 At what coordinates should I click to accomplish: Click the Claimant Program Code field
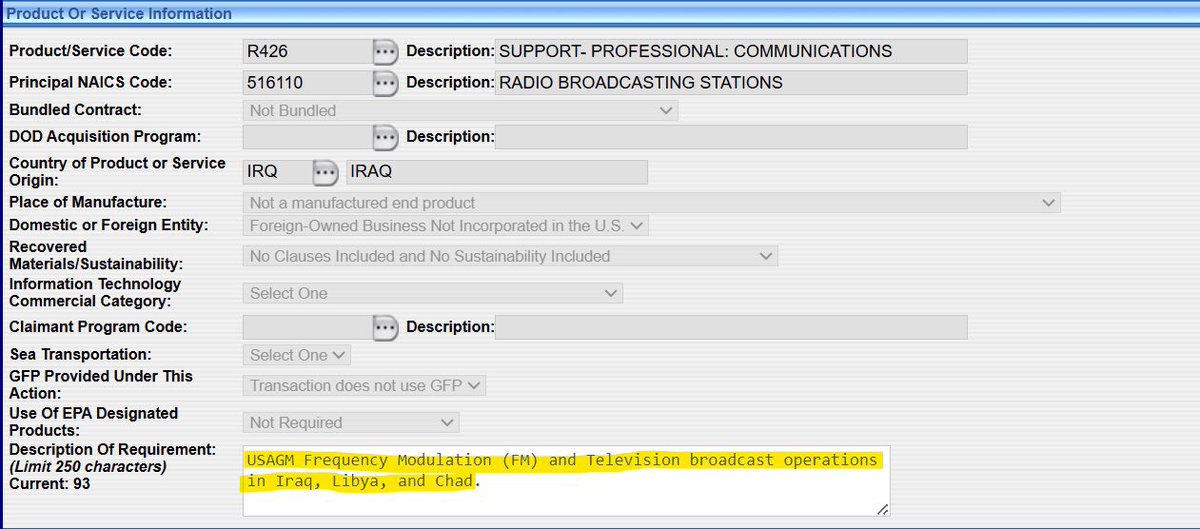tap(308, 327)
